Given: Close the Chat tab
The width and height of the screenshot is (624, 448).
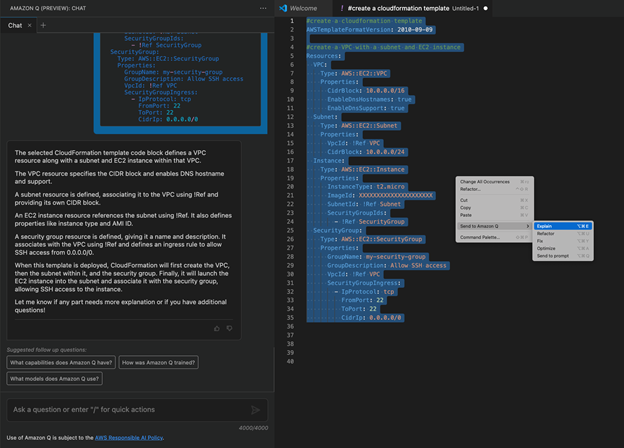Looking at the screenshot, I should tap(29, 25).
